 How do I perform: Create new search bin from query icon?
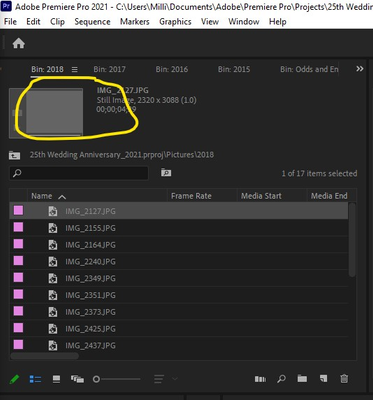coord(166,172)
